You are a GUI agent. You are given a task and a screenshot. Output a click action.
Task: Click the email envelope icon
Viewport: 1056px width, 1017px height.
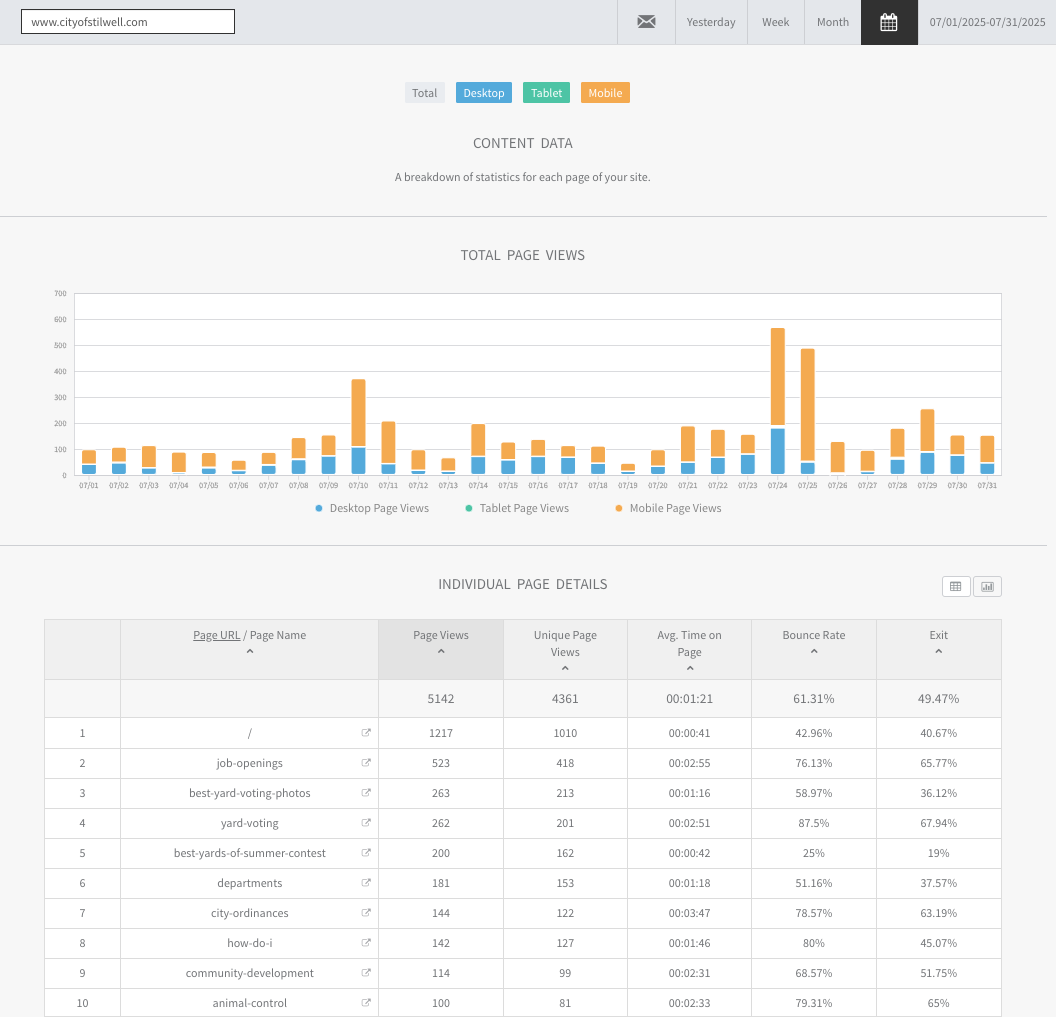point(647,22)
